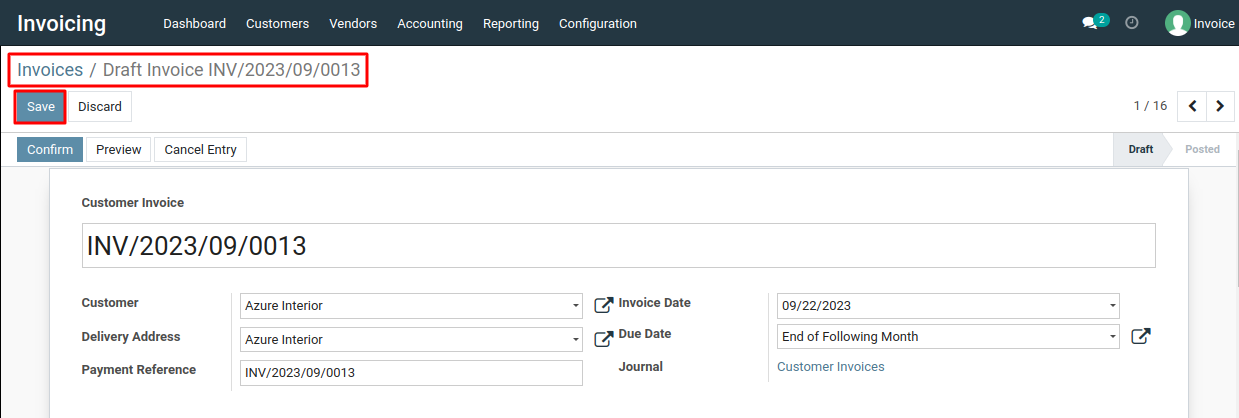Open external link beside Due Date
The height and width of the screenshot is (418, 1239).
coord(1140,337)
